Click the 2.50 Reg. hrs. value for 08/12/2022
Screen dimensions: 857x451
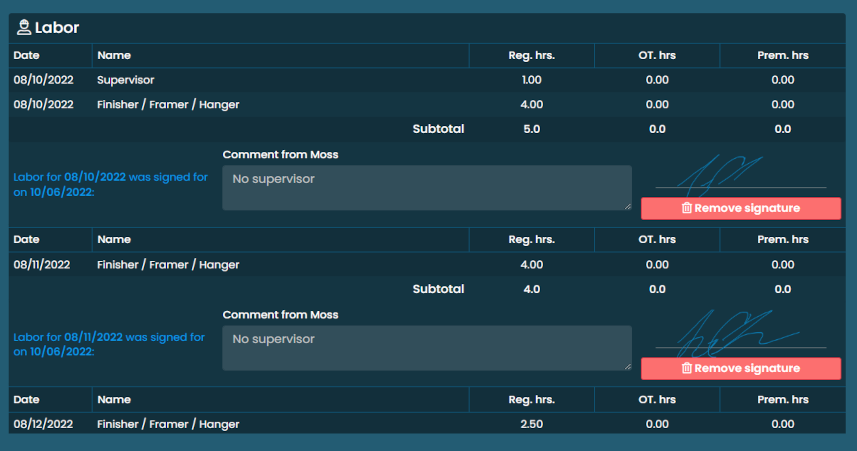pyautogui.click(x=531, y=424)
